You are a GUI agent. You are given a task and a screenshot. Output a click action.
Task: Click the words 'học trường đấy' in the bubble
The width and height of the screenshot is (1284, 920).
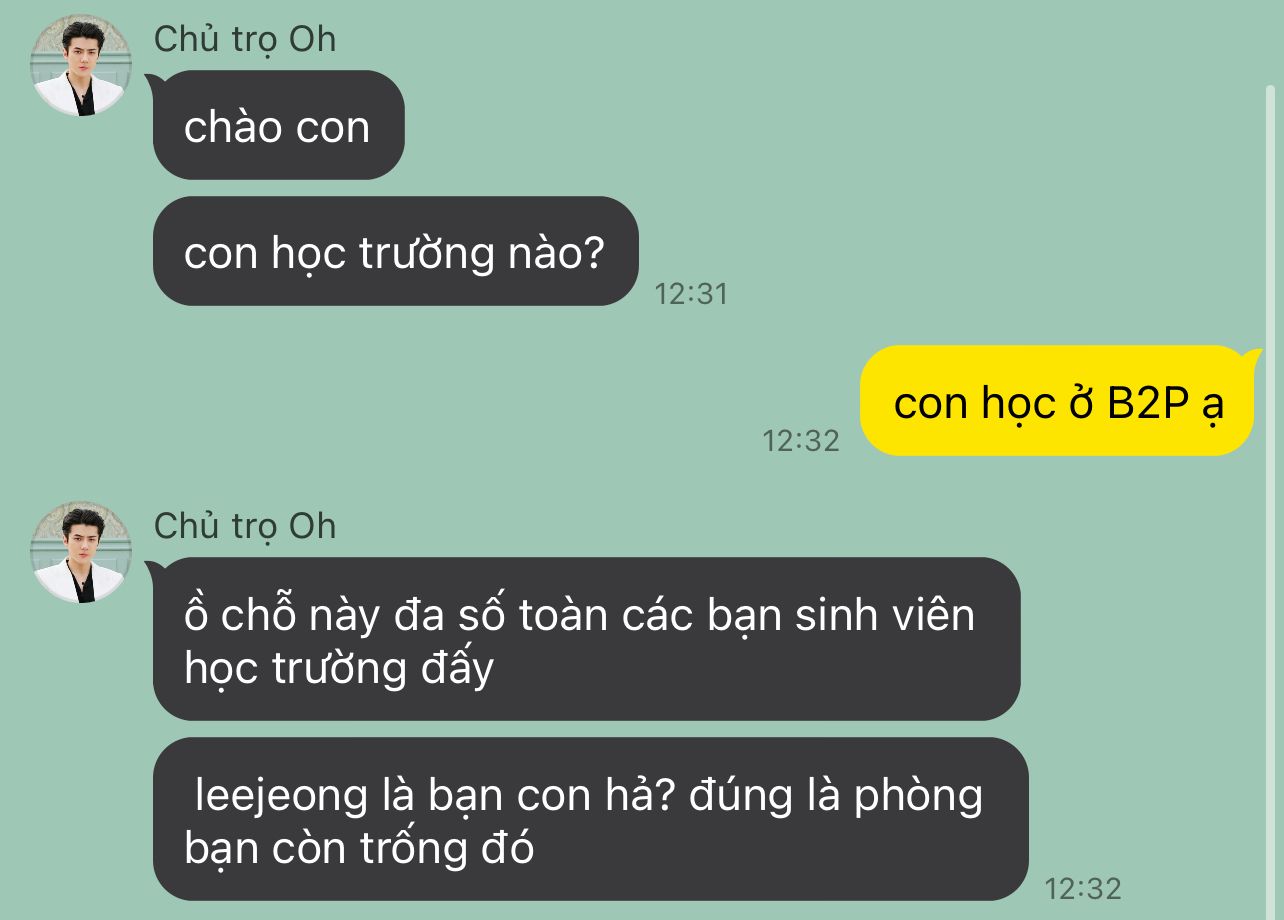339,669
